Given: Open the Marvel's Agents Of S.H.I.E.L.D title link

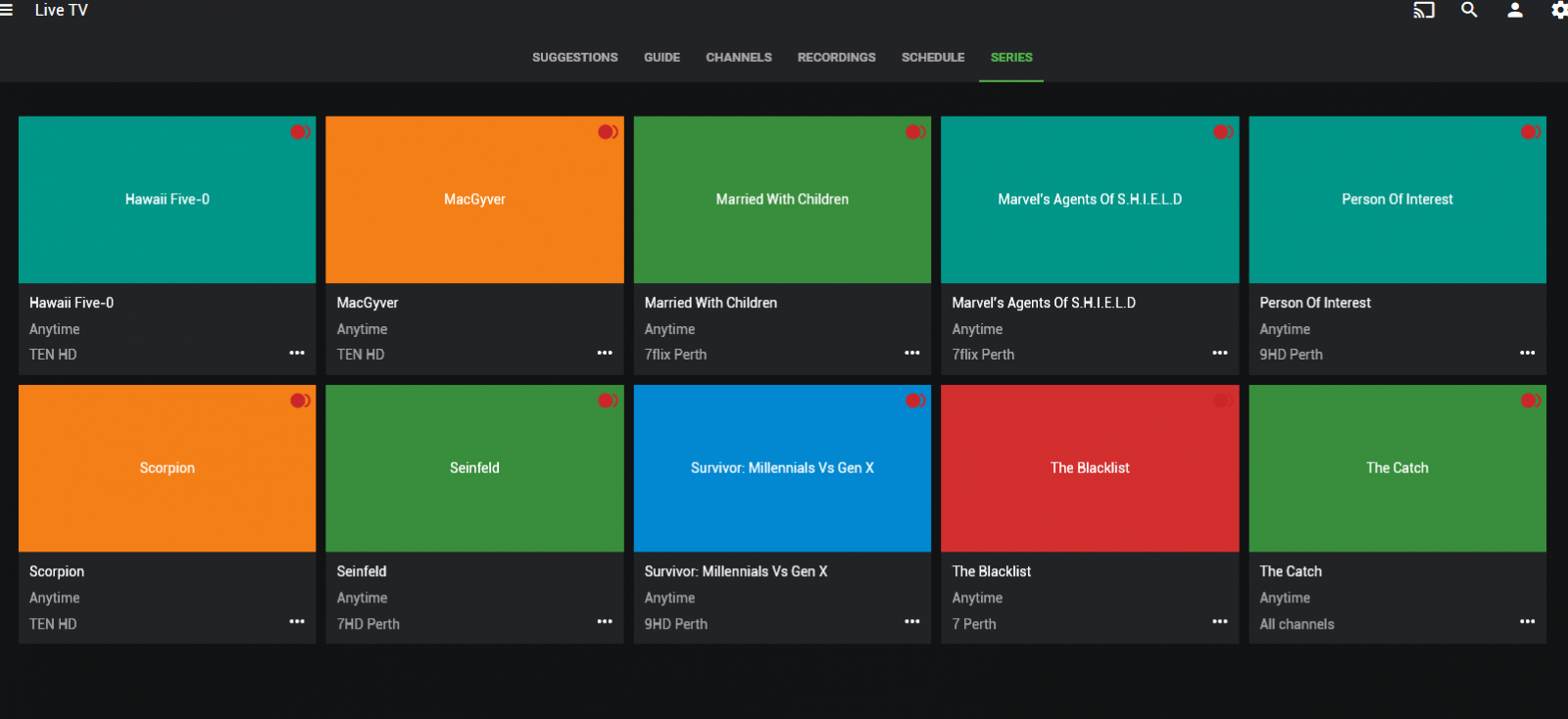Looking at the screenshot, I should [1044, 303].
